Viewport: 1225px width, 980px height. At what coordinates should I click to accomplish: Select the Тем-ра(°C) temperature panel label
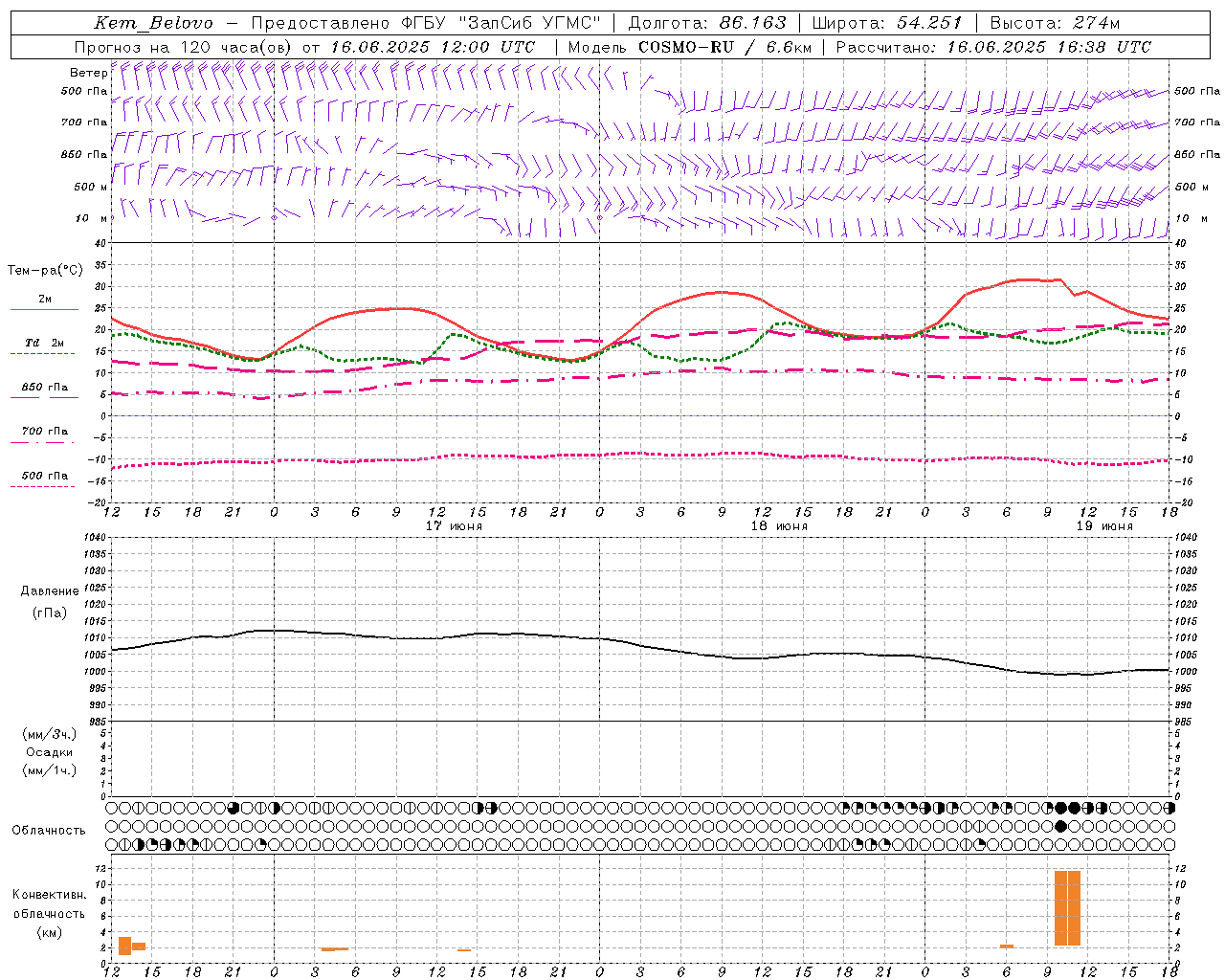(x=45, y=271)
